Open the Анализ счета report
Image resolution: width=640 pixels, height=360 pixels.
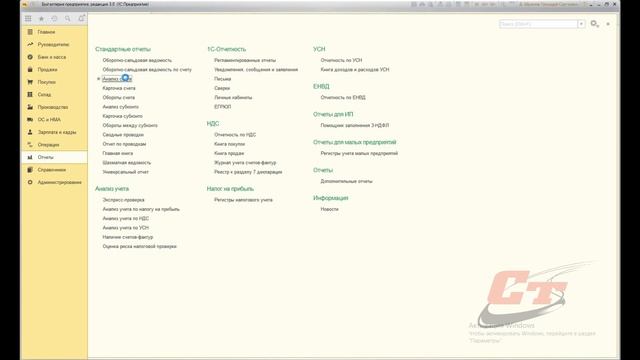coord(117,79)
